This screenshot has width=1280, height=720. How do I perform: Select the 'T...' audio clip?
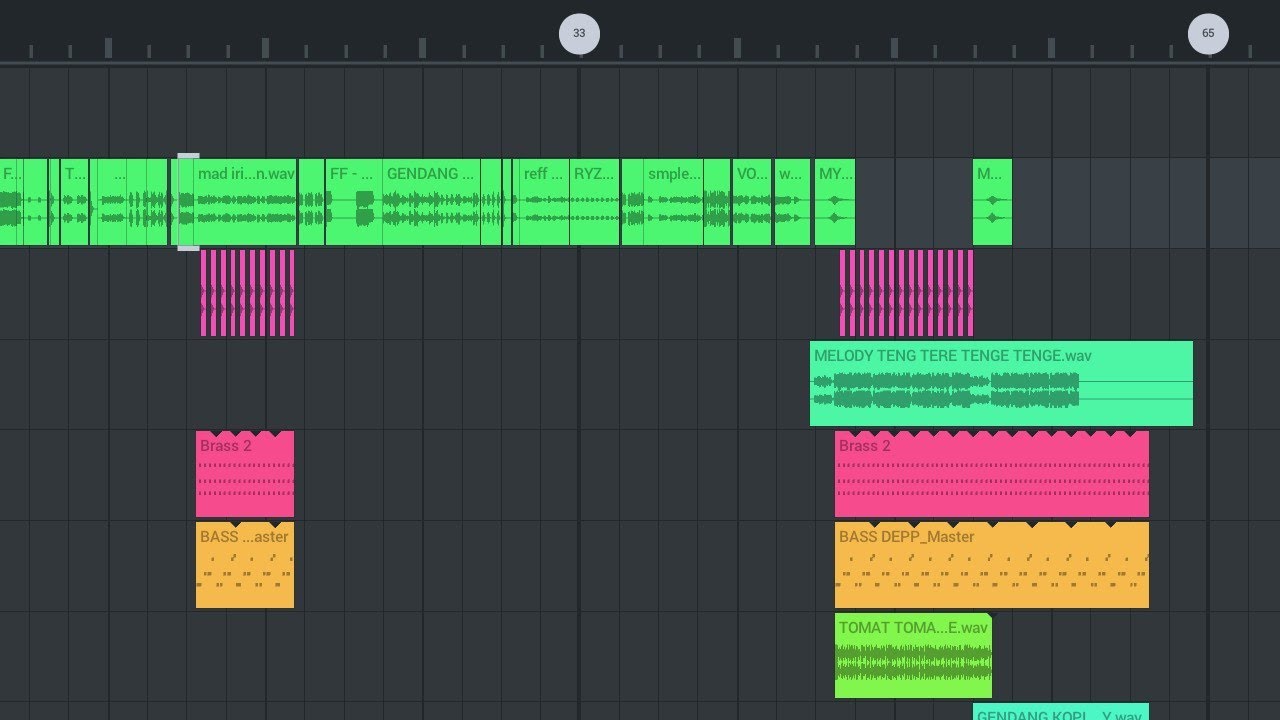75,201
